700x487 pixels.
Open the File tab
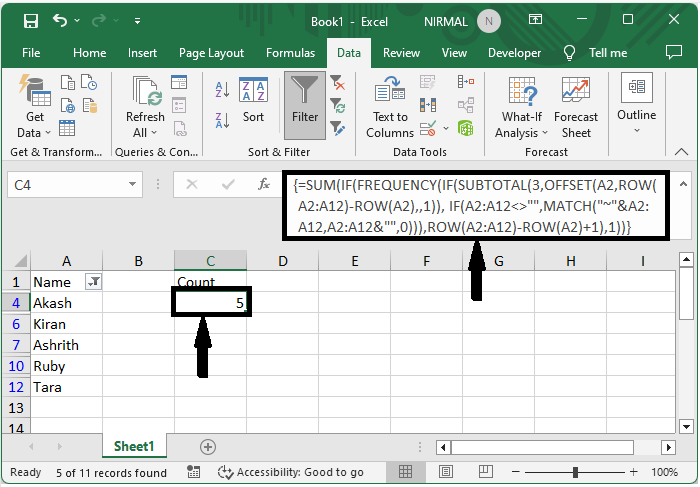click(31, 53)
